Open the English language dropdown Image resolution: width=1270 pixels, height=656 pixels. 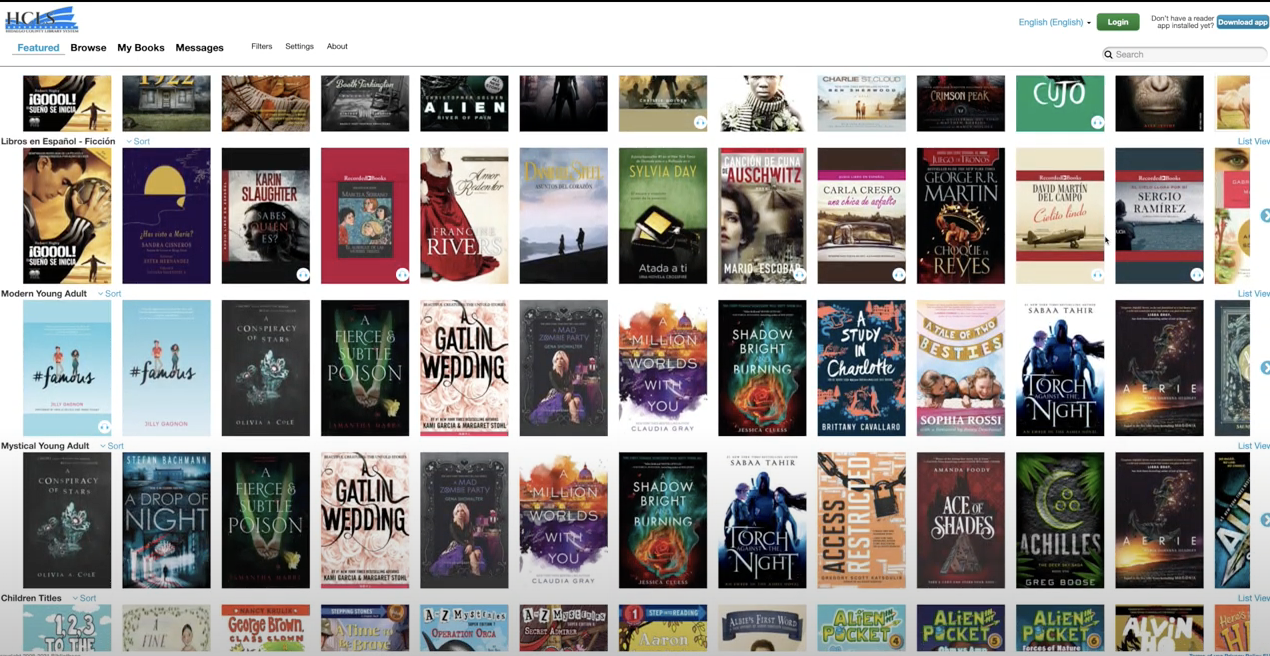(1054, 22)
